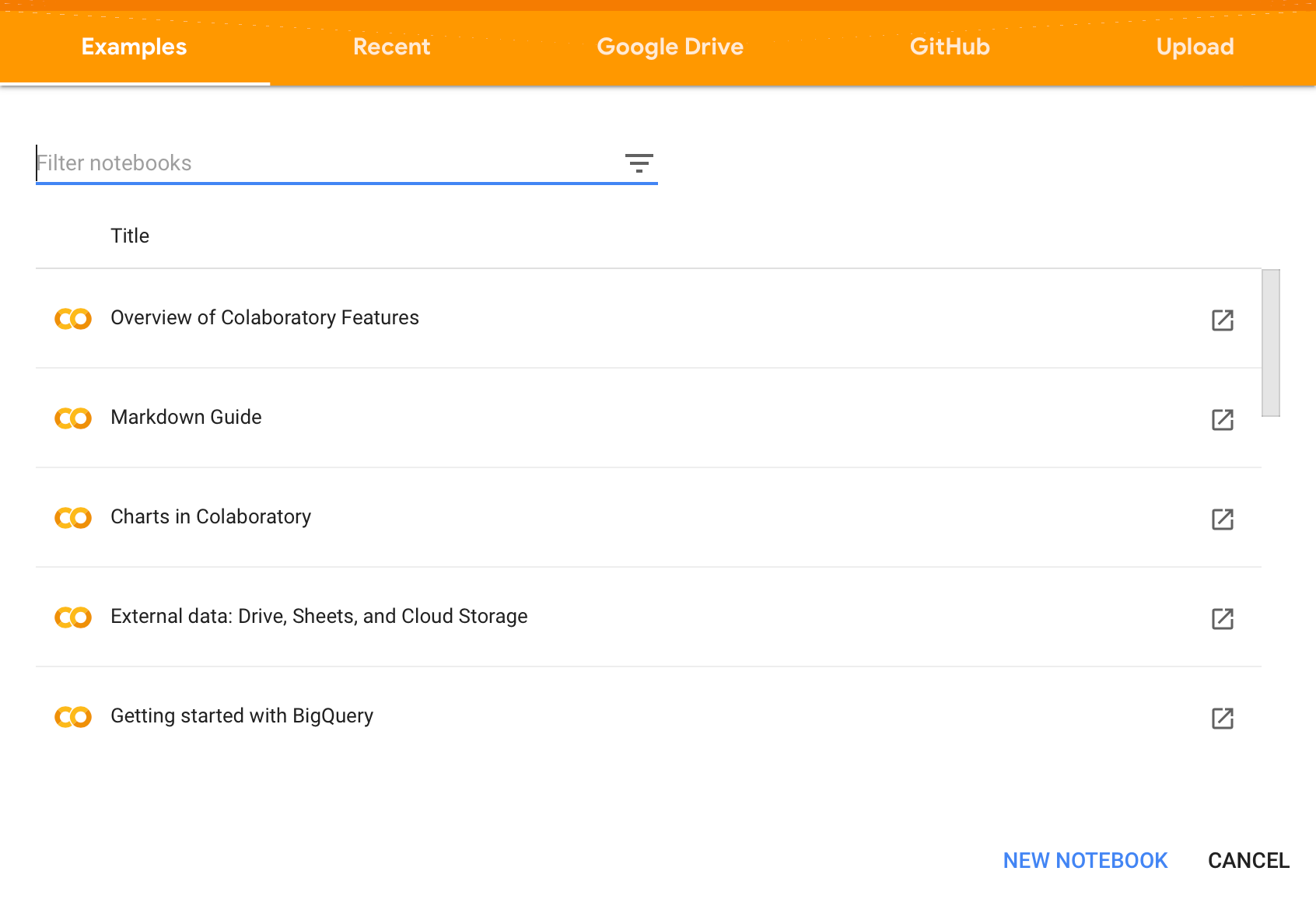Select the Upload tab
This screenshot has width=1316, height=899.
pyautogui.click(x=1195, y=47)
